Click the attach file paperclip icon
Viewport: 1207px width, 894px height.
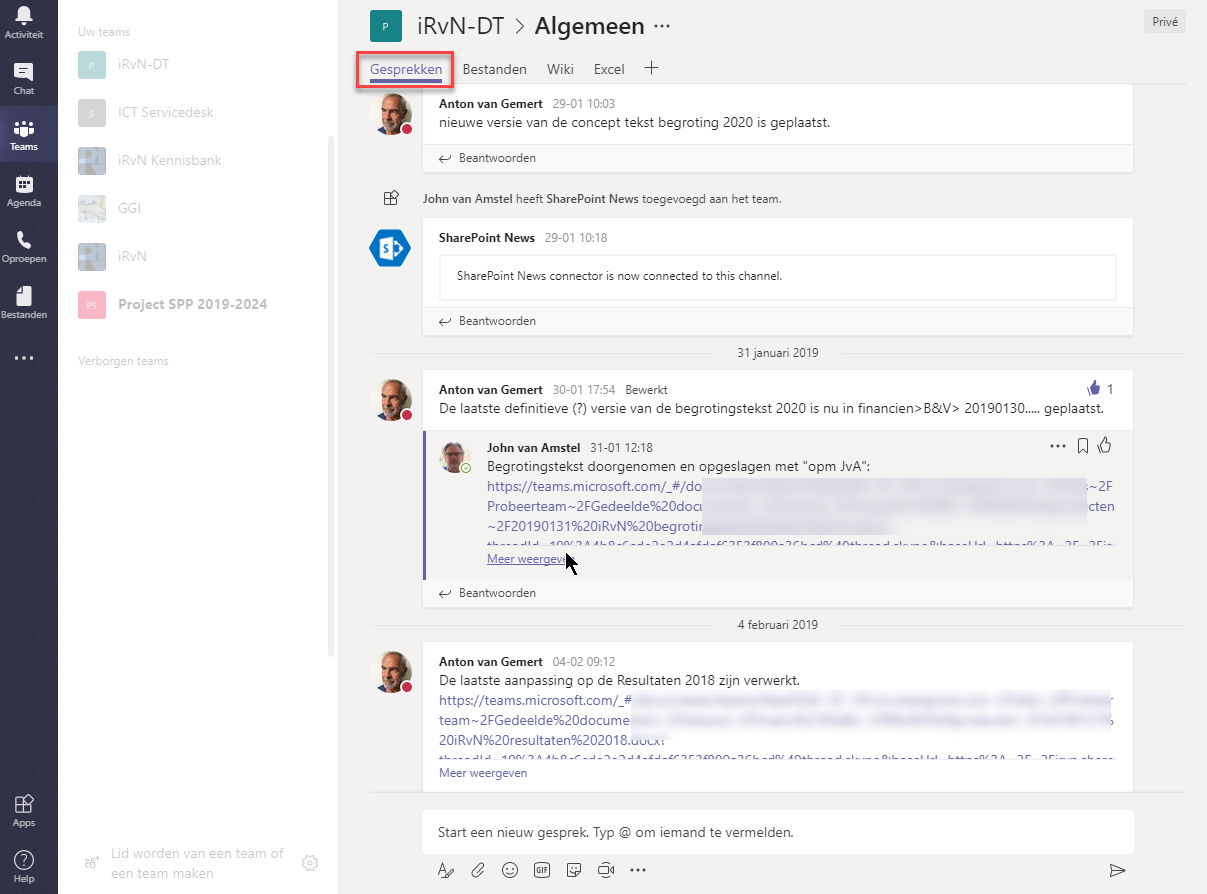pyautogui.click(x=478, y=870)
